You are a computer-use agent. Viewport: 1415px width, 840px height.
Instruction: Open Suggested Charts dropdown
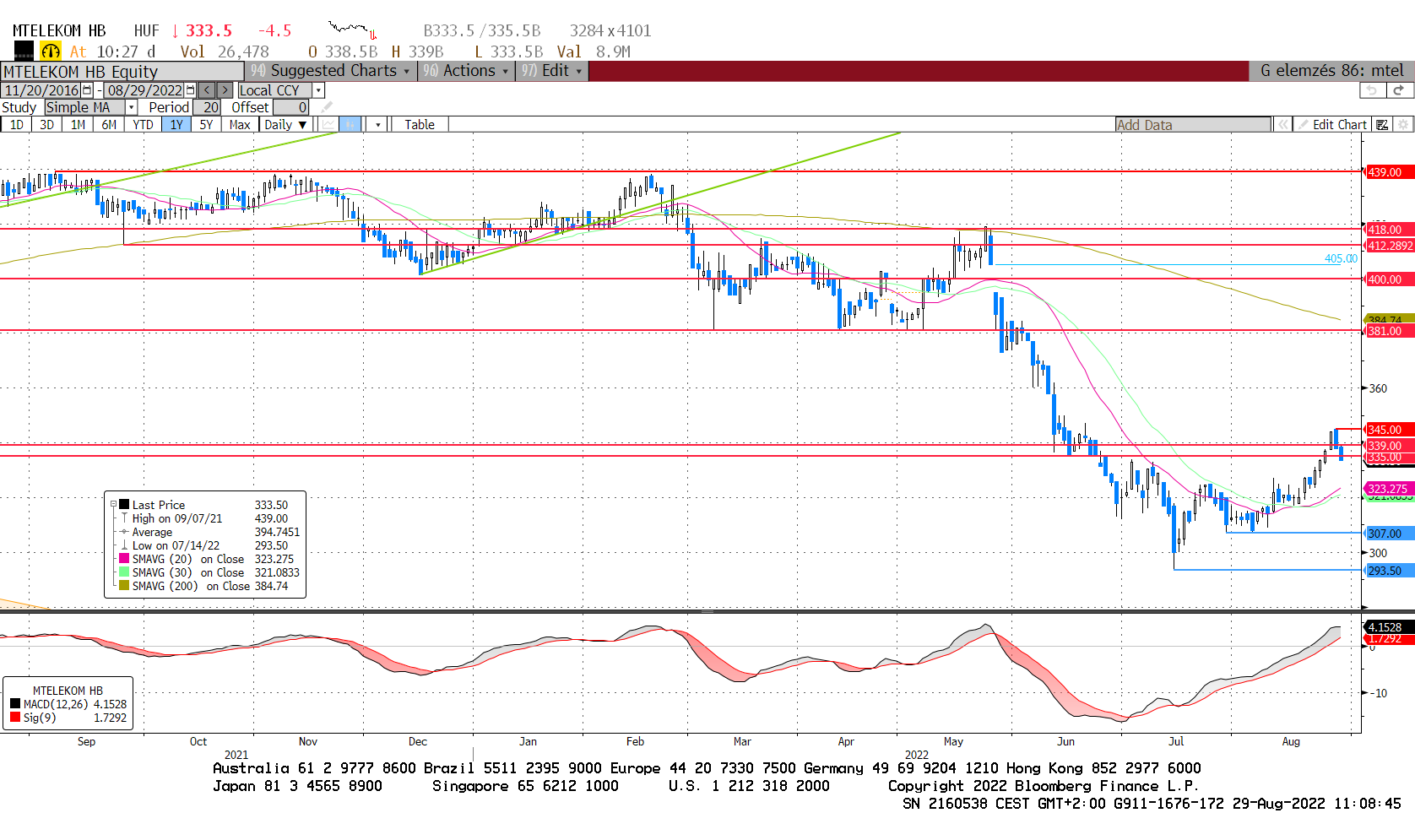point(330,71)
